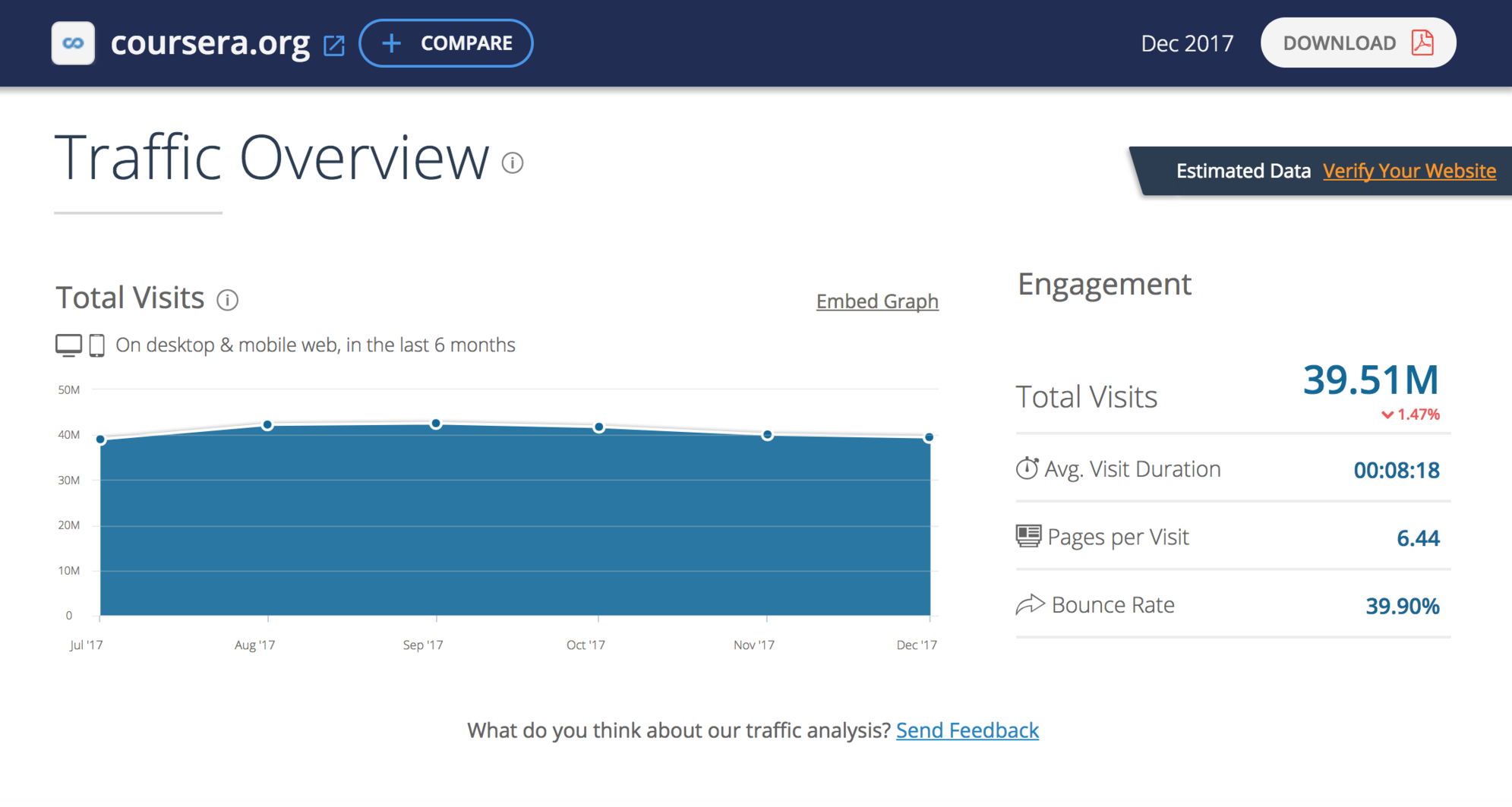Click the Total Visits info icon

tap(227, 300)
